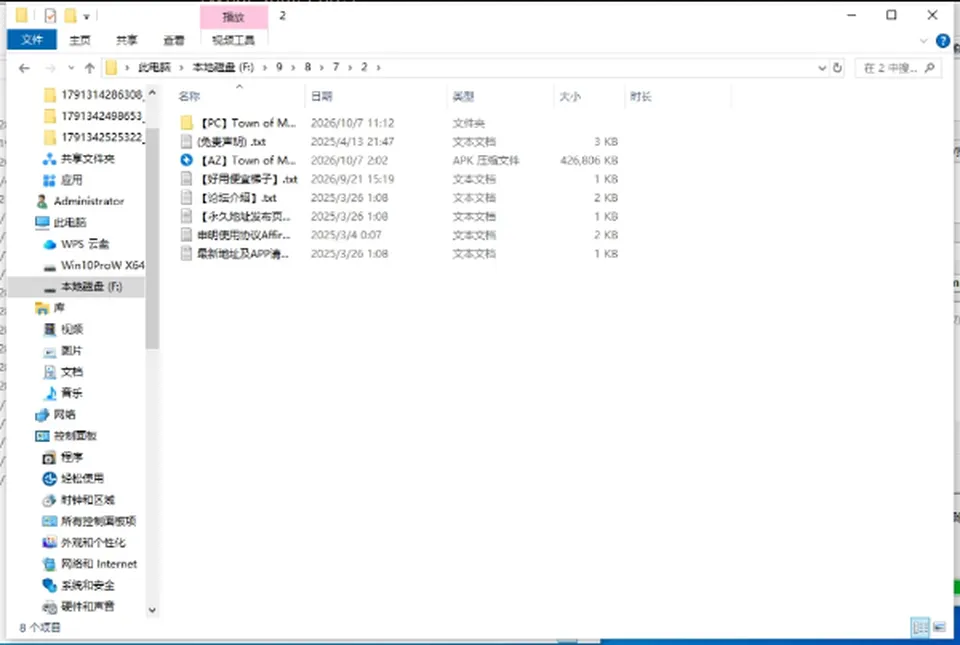Switch to large icons view layout

pos(939,627)
